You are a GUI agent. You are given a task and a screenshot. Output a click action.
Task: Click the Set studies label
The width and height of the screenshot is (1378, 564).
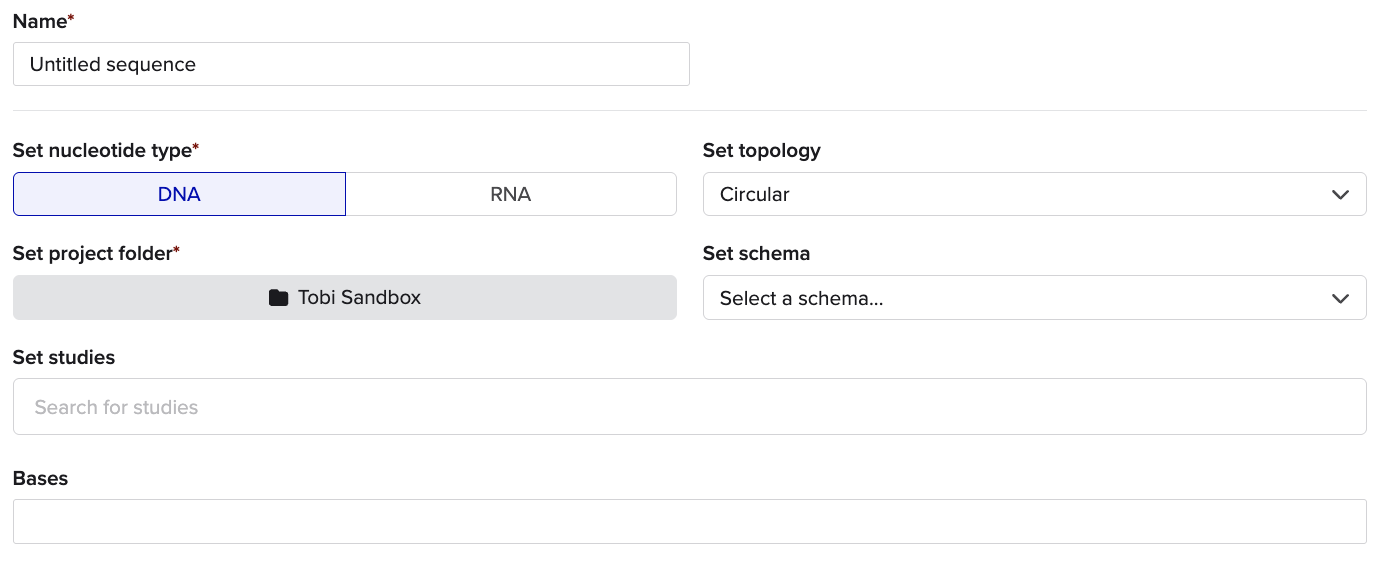click(x=64, y=358)
